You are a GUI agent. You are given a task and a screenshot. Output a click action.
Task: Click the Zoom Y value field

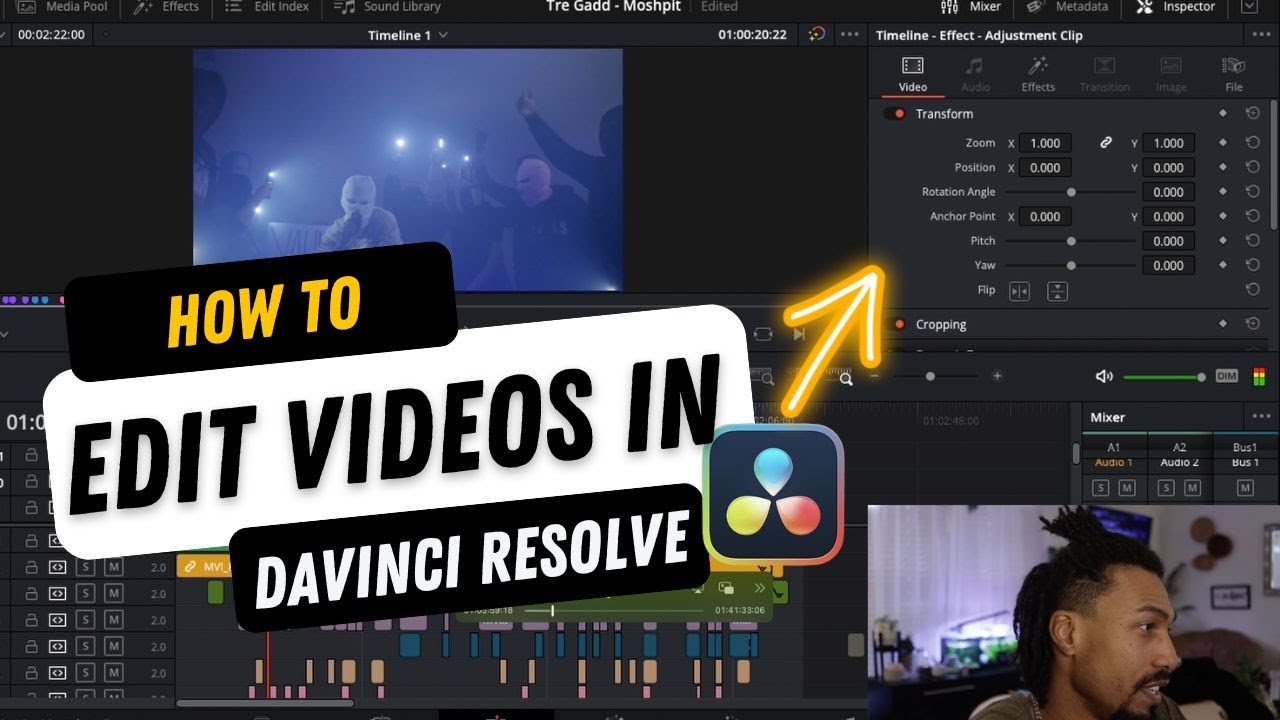1168,143
